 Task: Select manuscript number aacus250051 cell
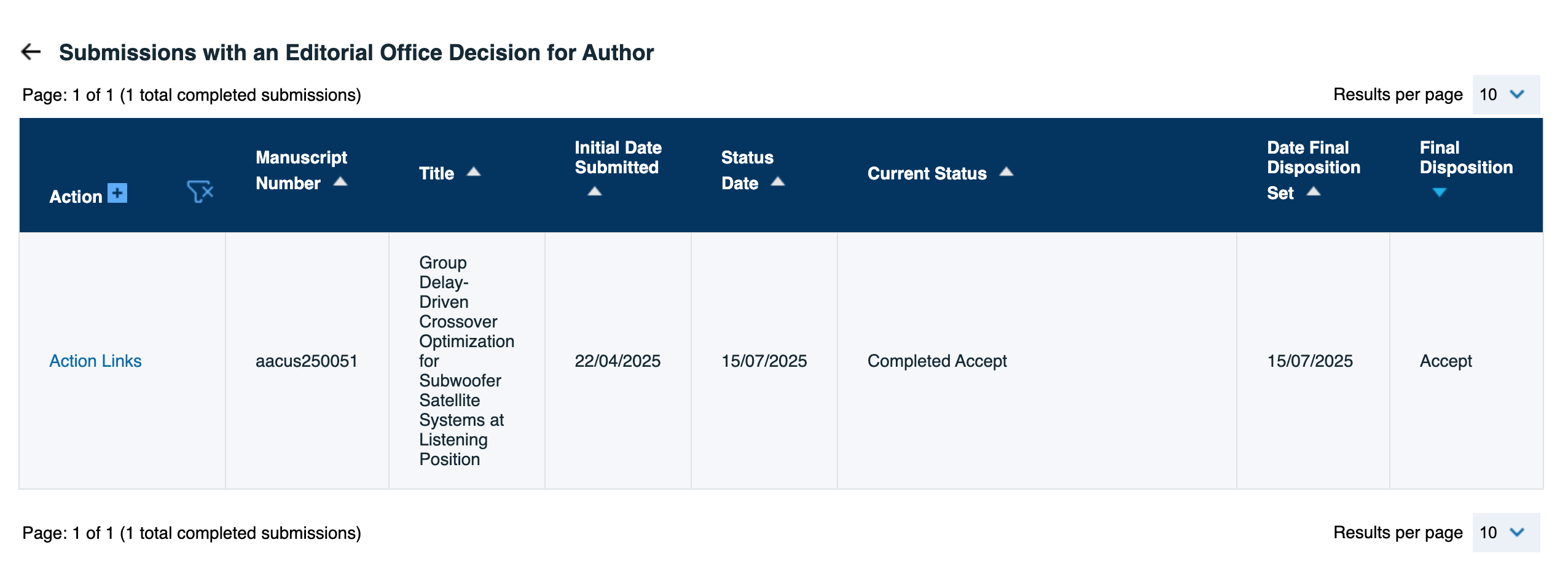point(306,361)
